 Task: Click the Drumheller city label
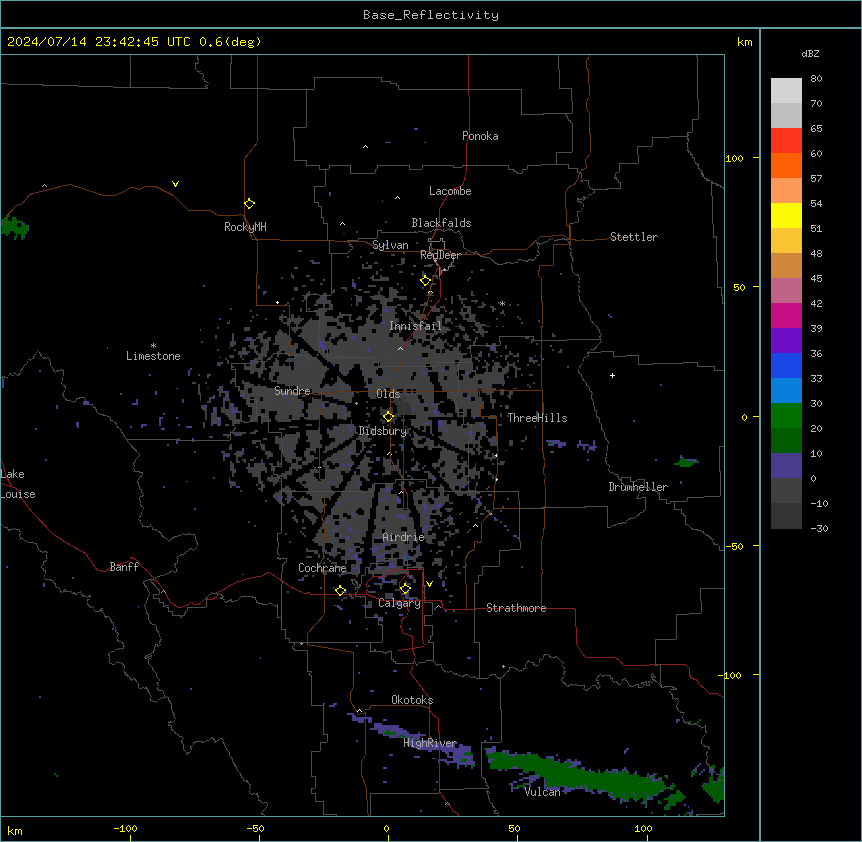point(638,487)
